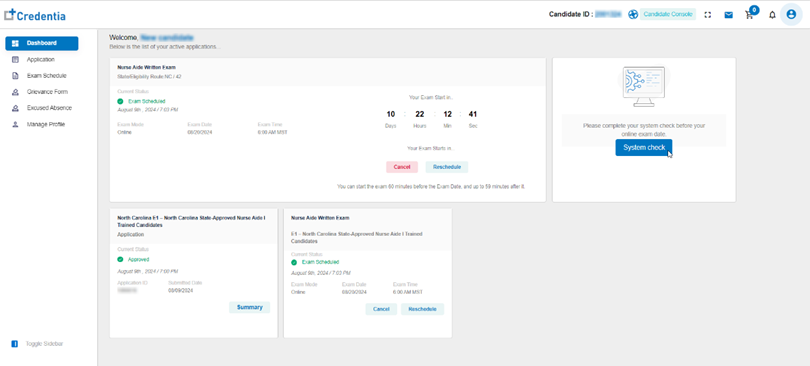Click the Manage Profile user icon
The image size is (810, 366).
click(x=15, y=124)
